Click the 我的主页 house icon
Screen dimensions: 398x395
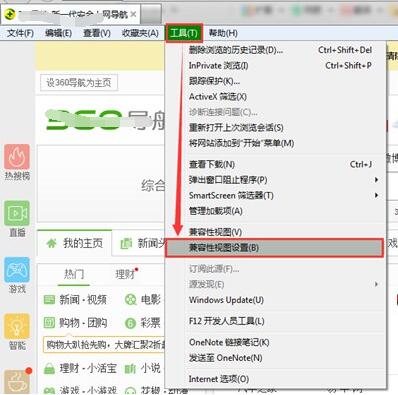click(51, 243)
